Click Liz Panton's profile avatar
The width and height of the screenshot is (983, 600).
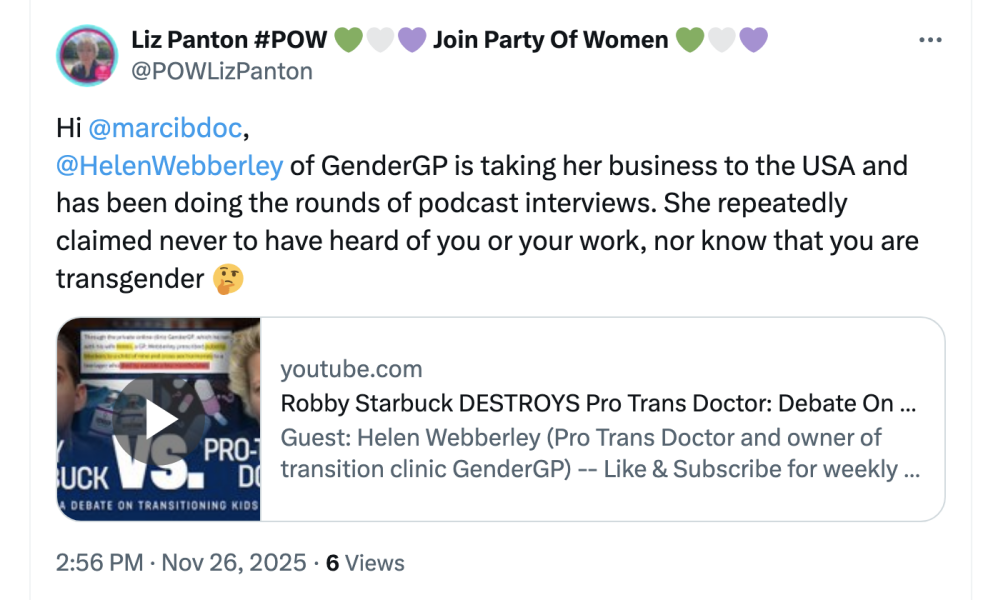coord(87,55)
